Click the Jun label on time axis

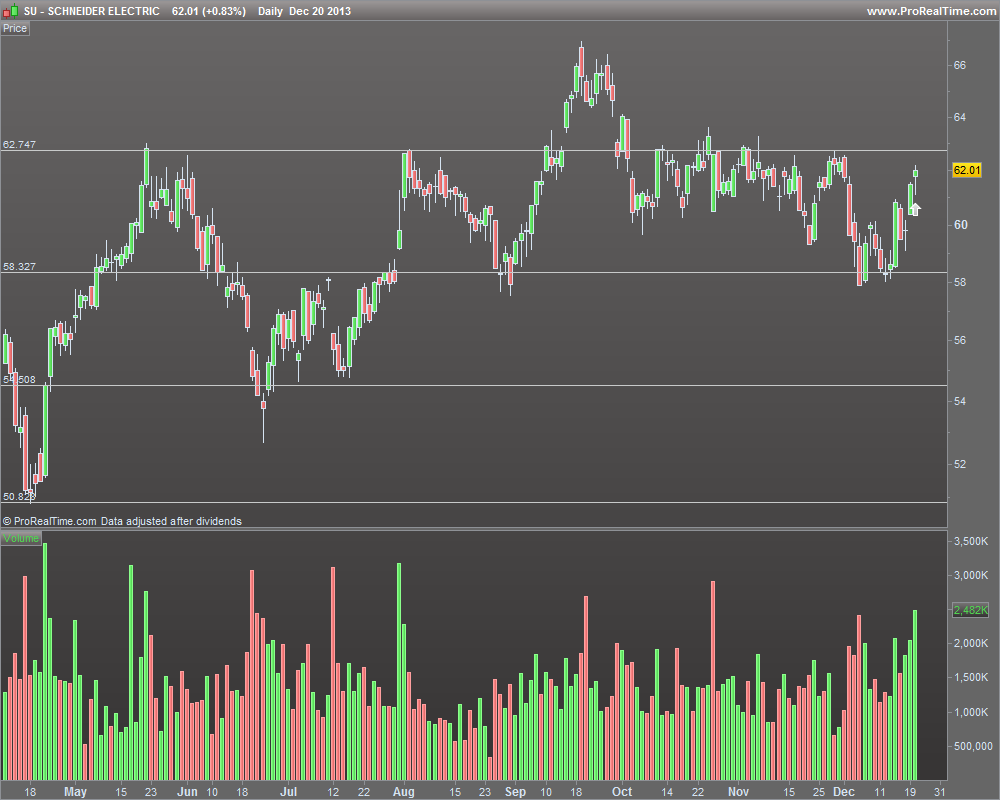187,791
